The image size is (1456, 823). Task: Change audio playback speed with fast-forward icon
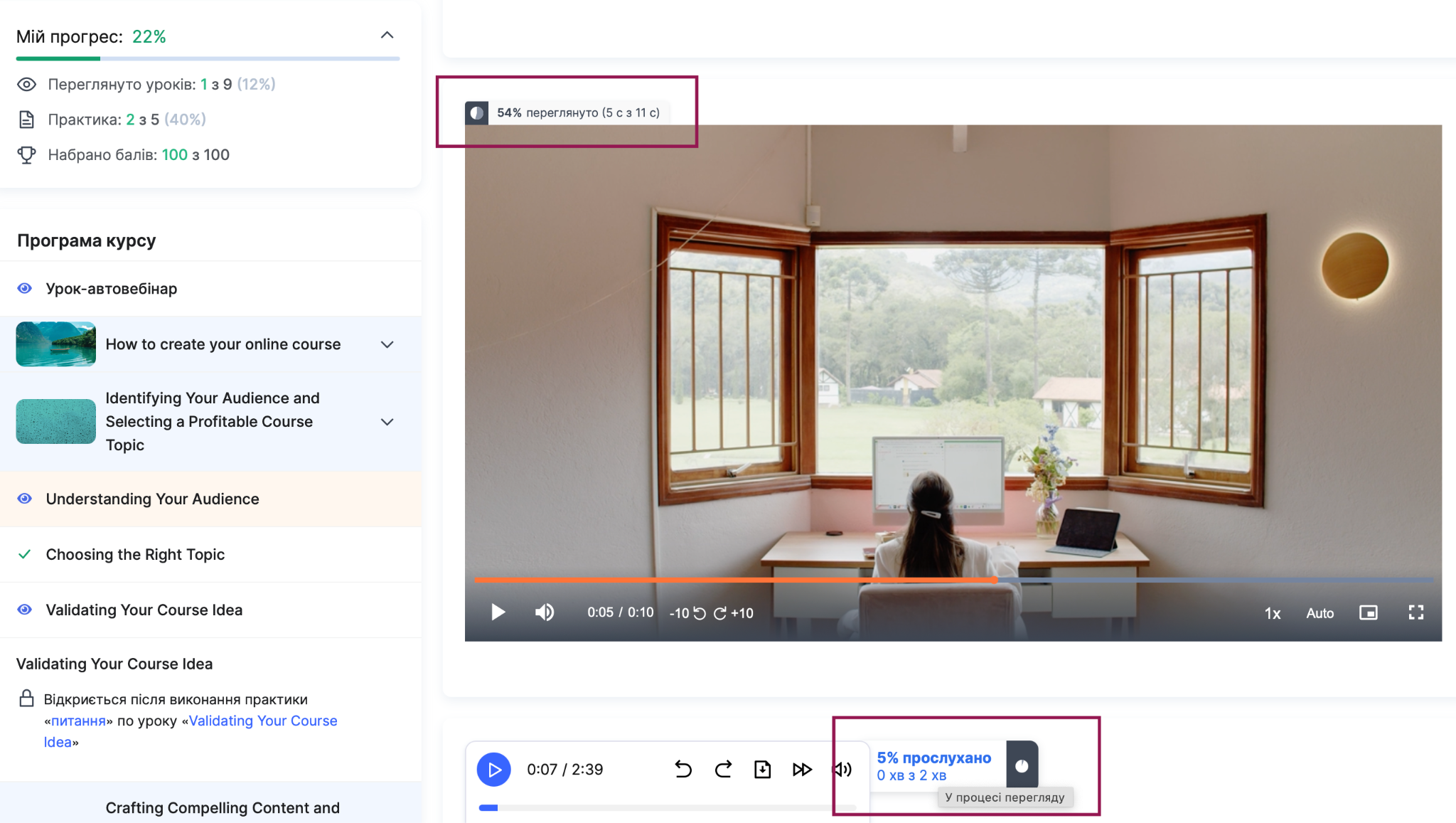[x=802, y=769]
